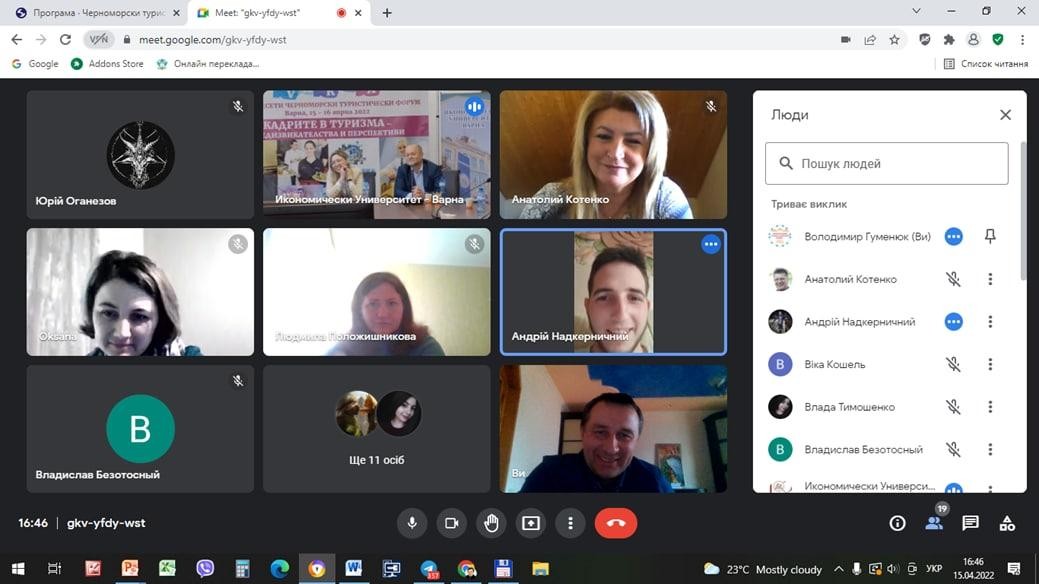Screen dimensions: 1039x584
Task: Open the Ще 11 осіб tile
Action: coord(376,429)
